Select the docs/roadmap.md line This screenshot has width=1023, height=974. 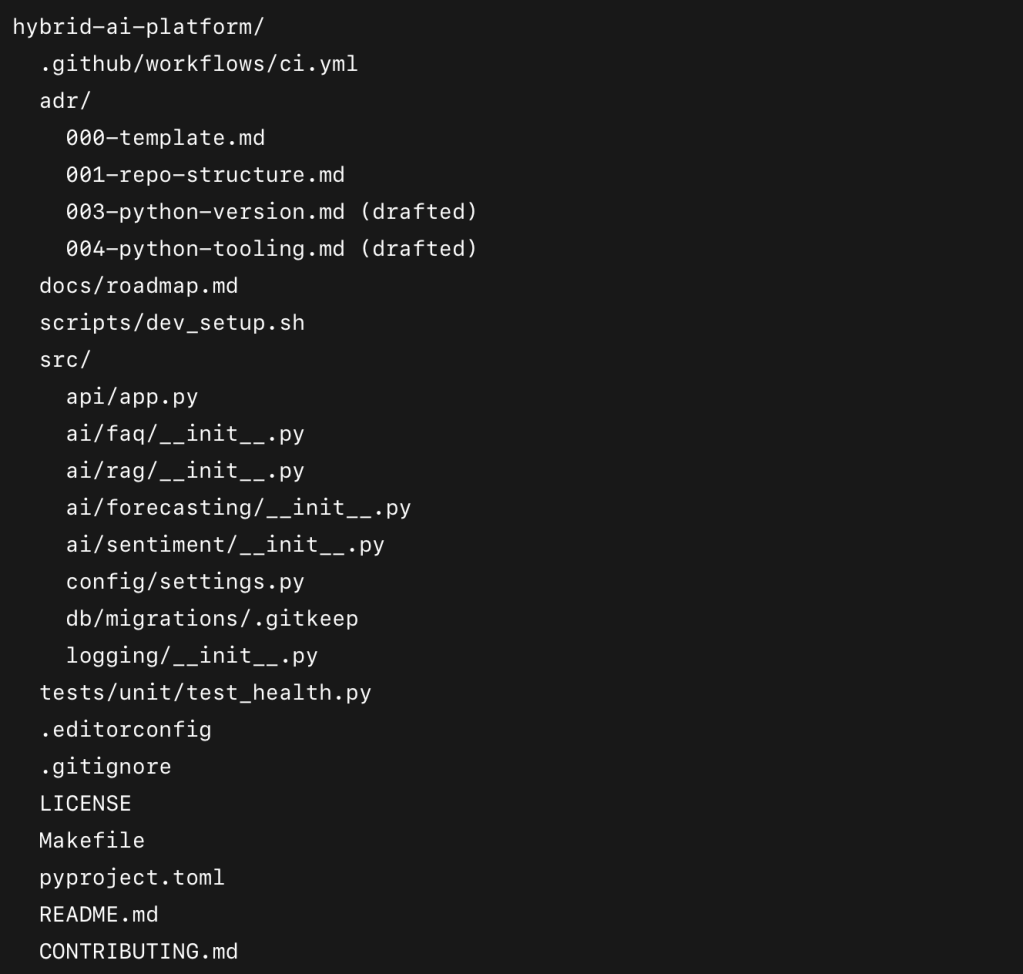(138, 286)
